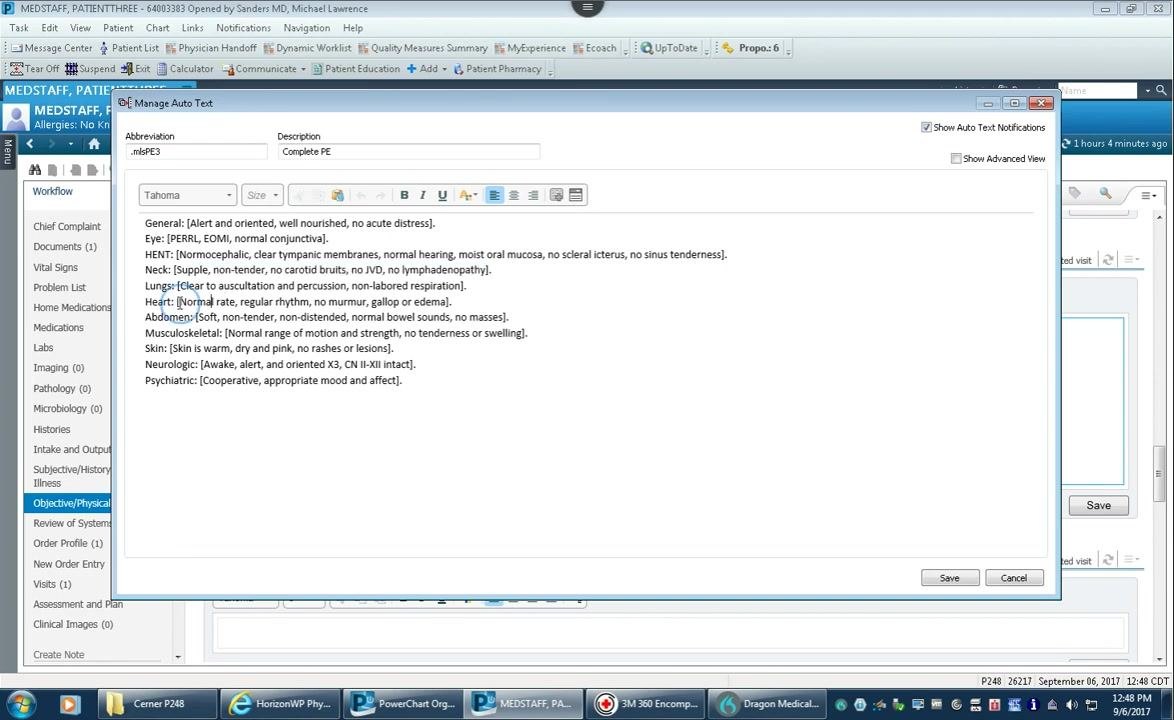
Task: Open Patient Education
Action: 356,69
